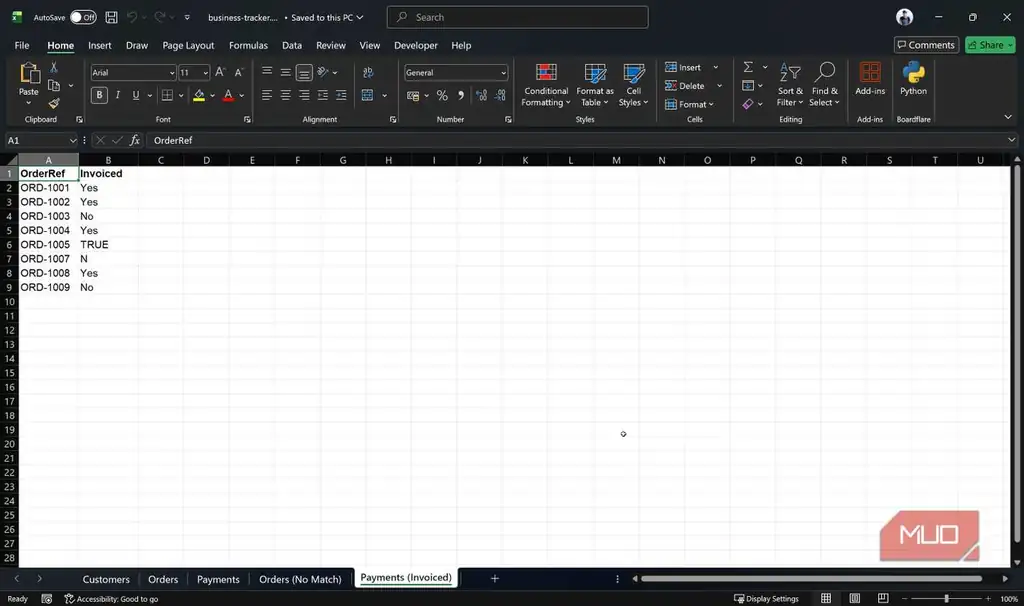The image size is (1024, 606).
Task: Open Cell Styles gallery
Action: click(633, 85)
